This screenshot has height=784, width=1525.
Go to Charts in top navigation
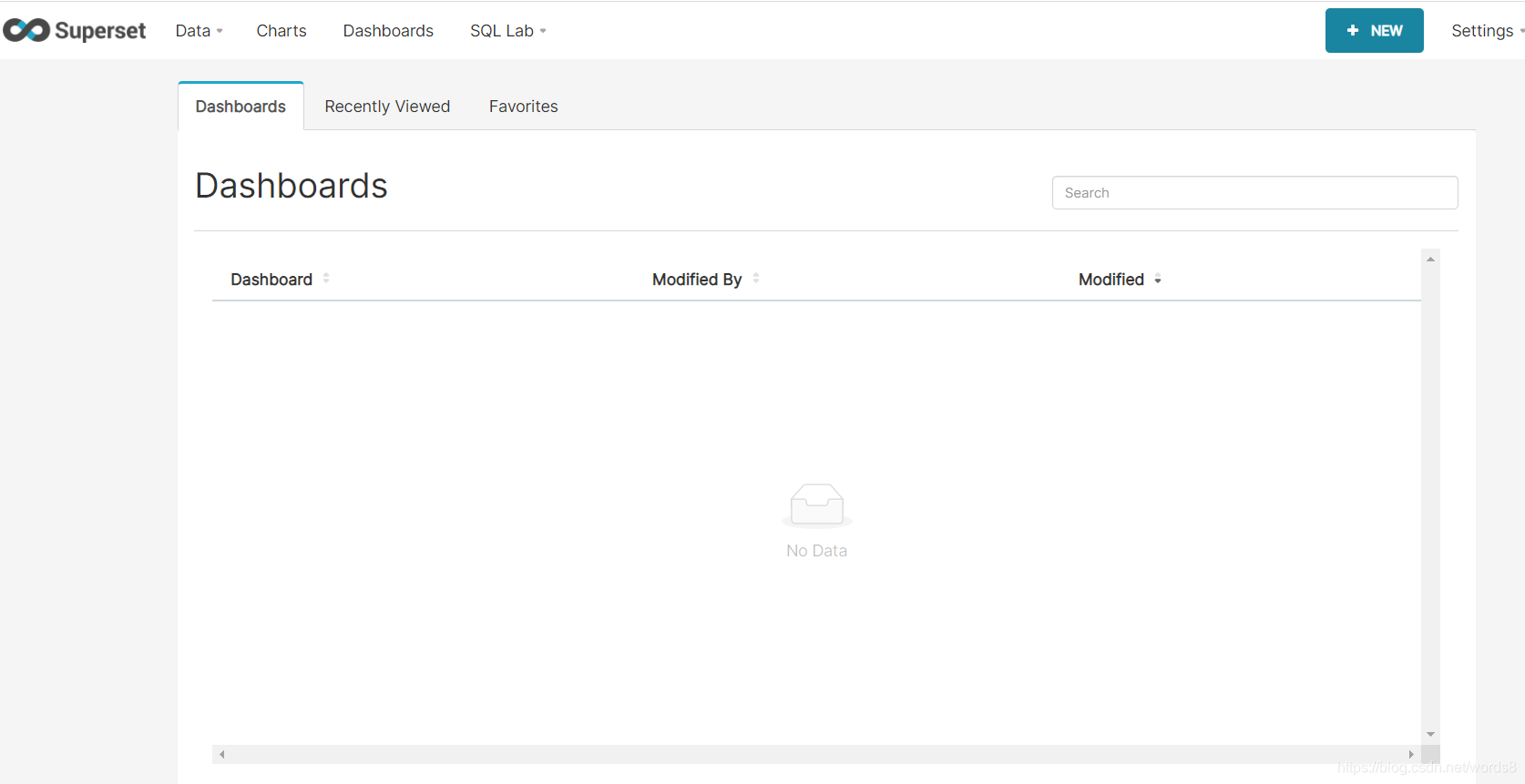pos(281,31)
